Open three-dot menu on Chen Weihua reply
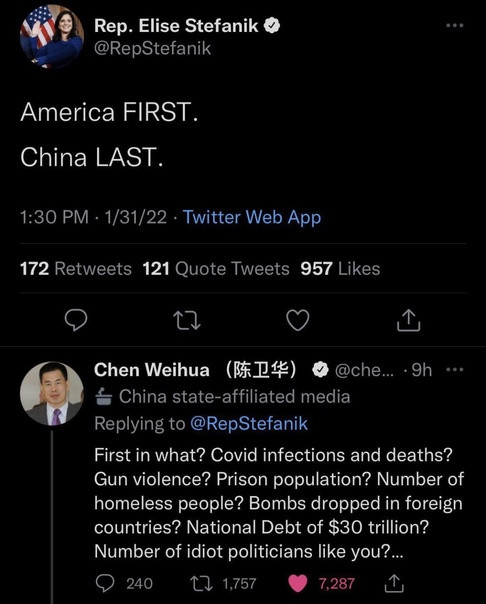The image size is (486, 604). click(454, 370)
